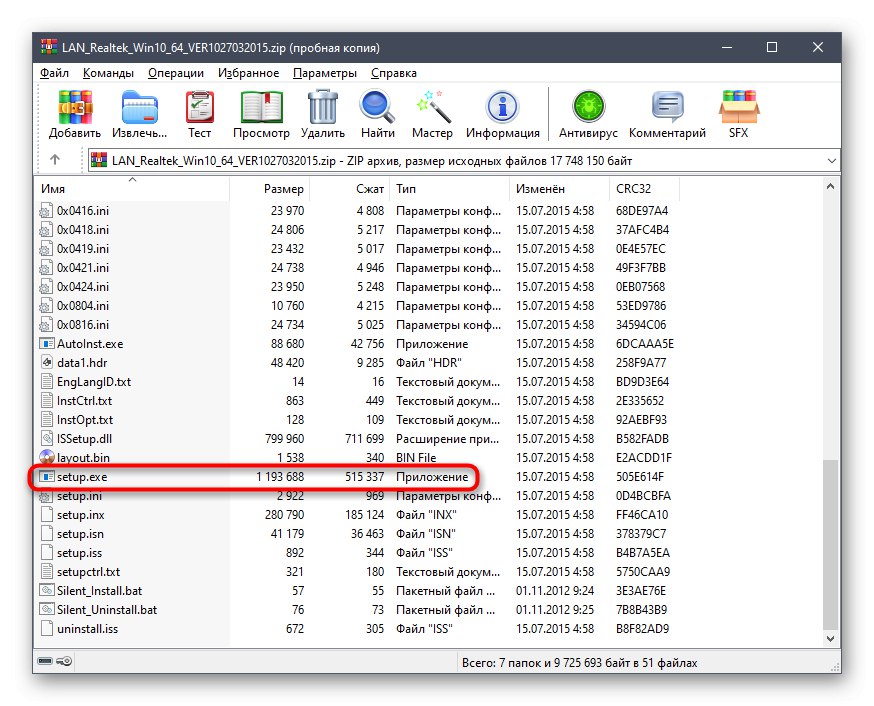Screen dimensions: 874x706
Task: Select the file name 0x0419.ini
Action: click(x=83, y=249)
